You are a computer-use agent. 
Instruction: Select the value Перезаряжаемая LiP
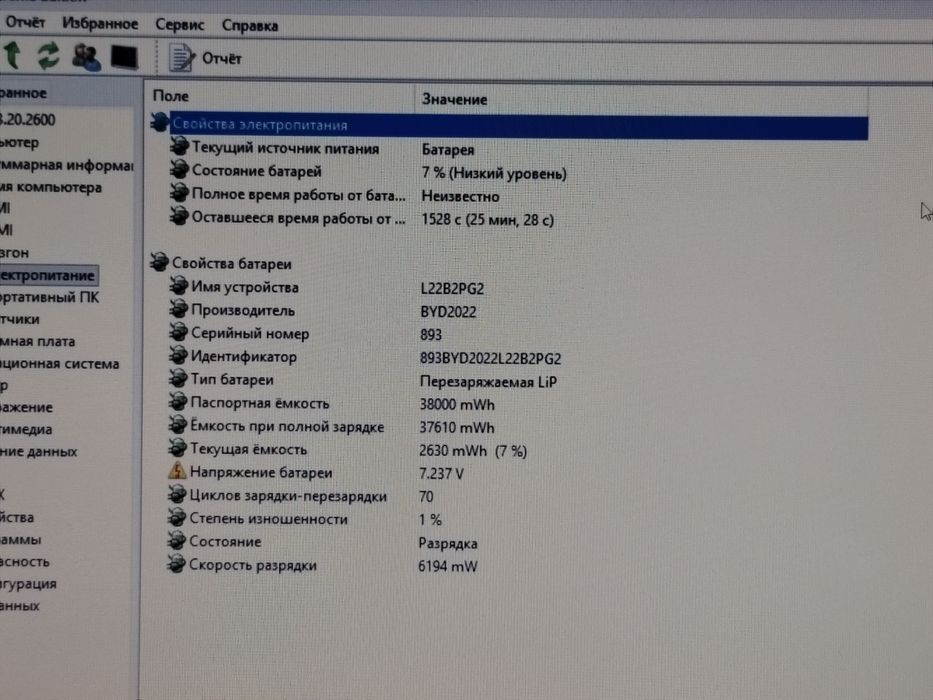[489, 382]
